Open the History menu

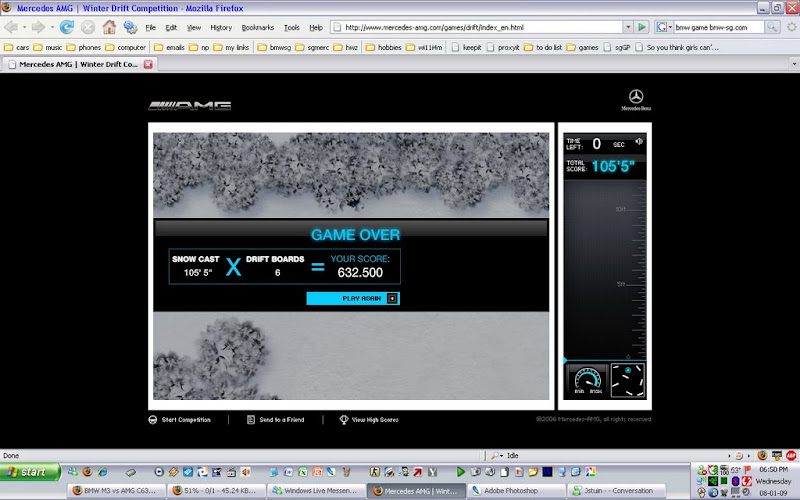[x=221, y=28]
